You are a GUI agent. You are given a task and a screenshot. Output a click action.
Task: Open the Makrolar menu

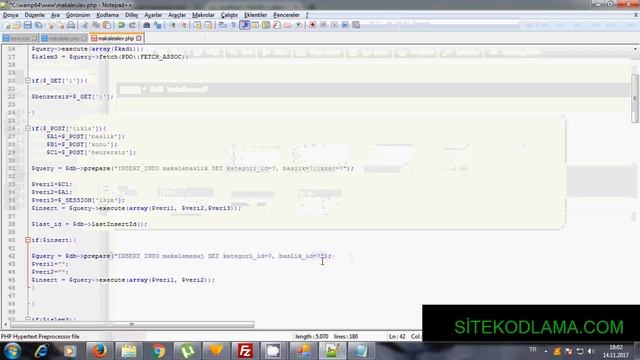click(203, 15)
